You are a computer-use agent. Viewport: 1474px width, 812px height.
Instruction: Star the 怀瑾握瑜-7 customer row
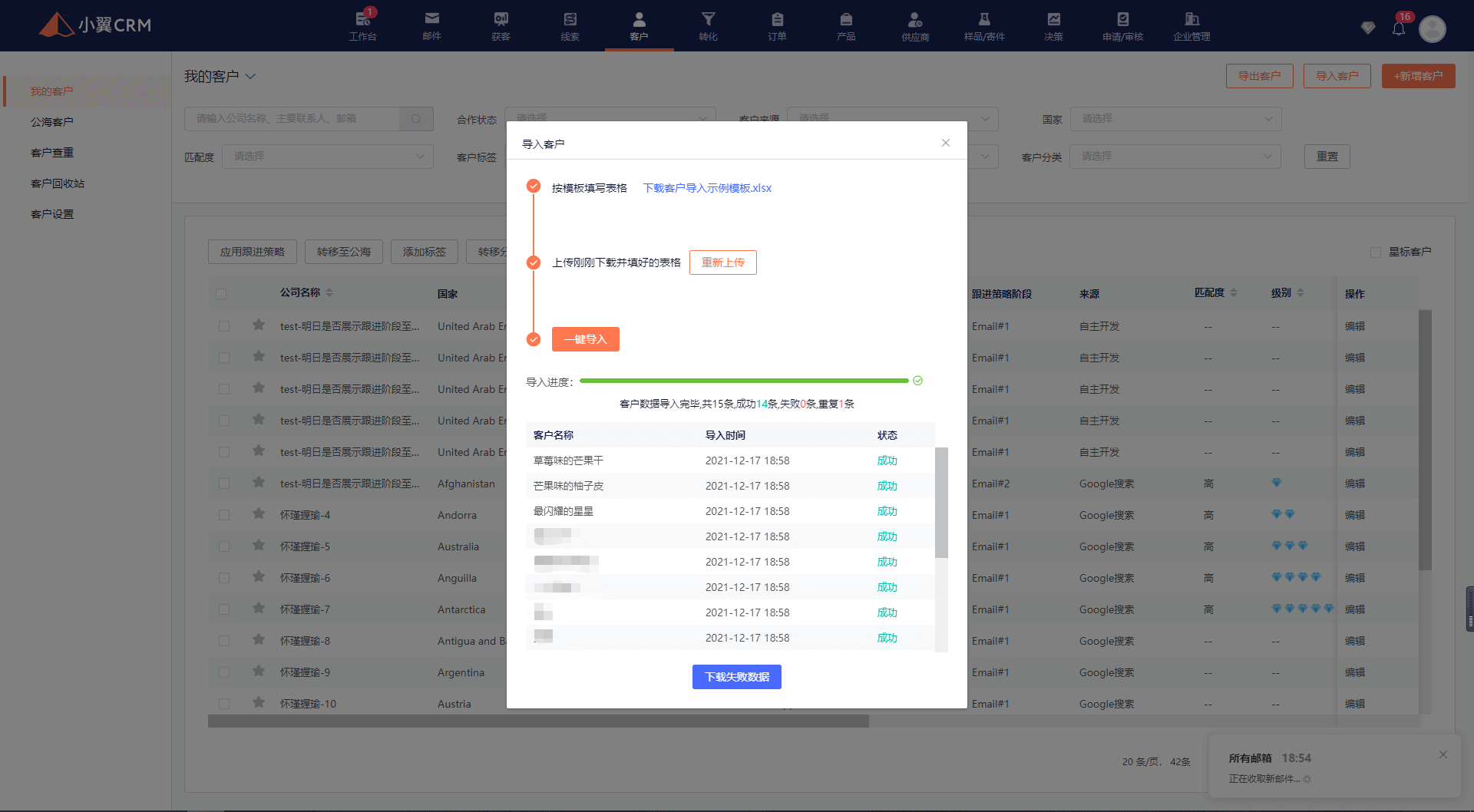pos(259,609)
